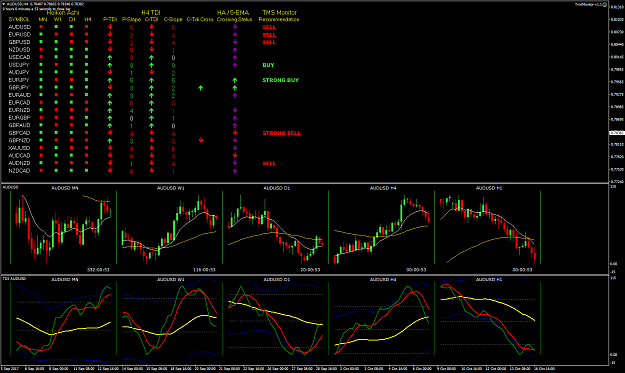Image resolution: width=625 pixels, height=373 pixels.
Task: Select the EURNZD symbol label
Action: (x=20, y=110)
